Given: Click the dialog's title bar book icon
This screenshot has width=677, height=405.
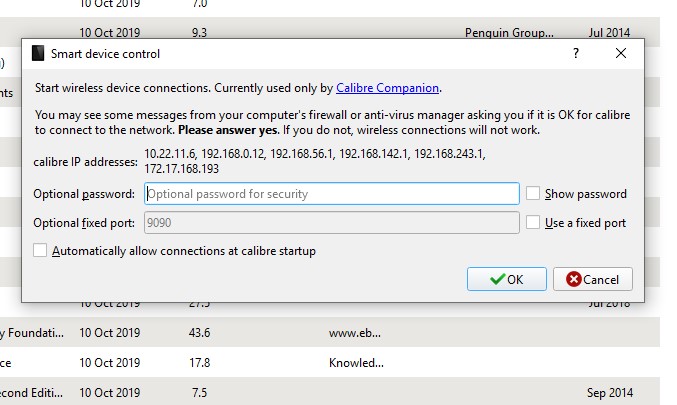Looking at the screenshot, I should [38, 53].
